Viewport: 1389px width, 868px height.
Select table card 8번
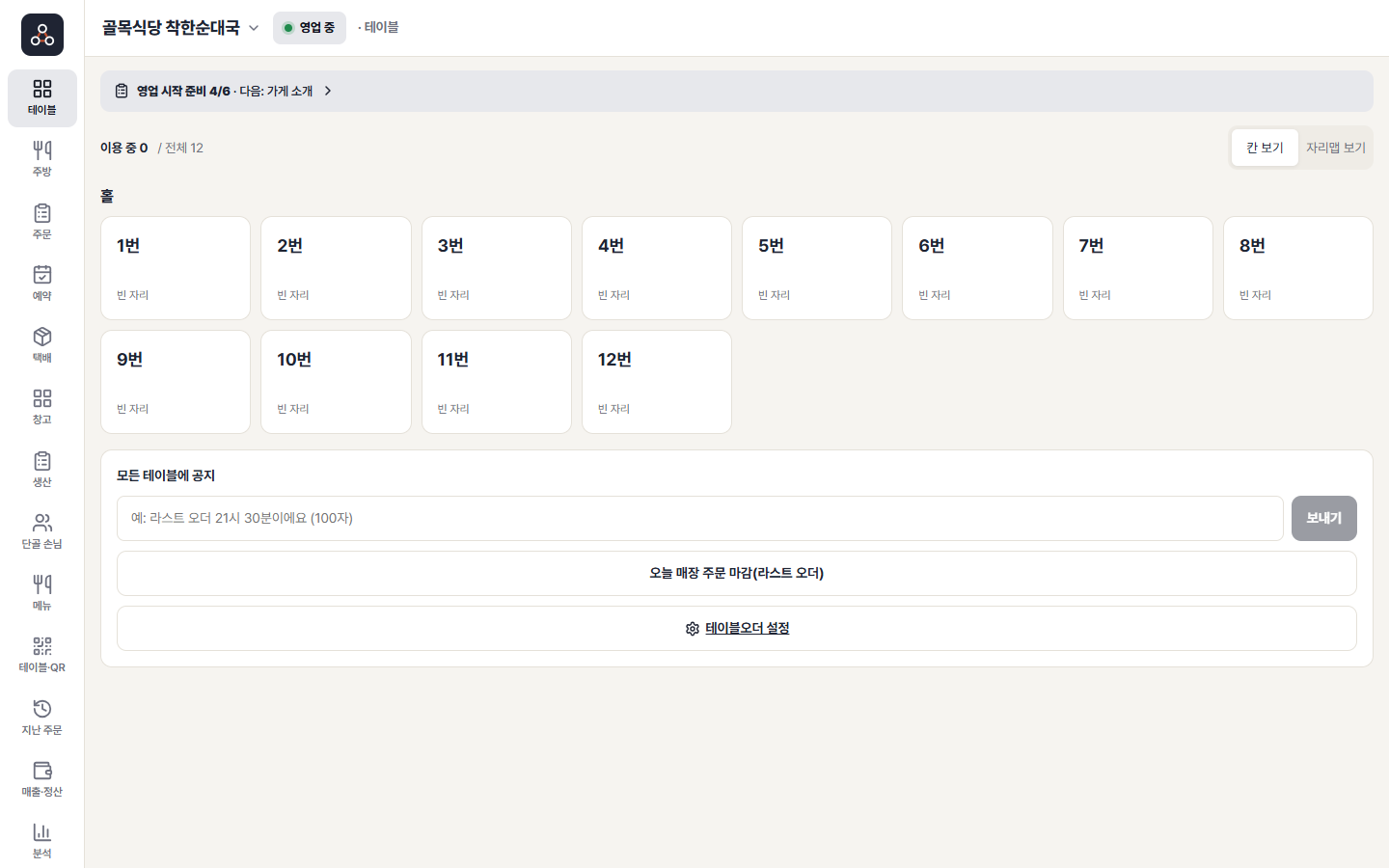coord(1298,268)
